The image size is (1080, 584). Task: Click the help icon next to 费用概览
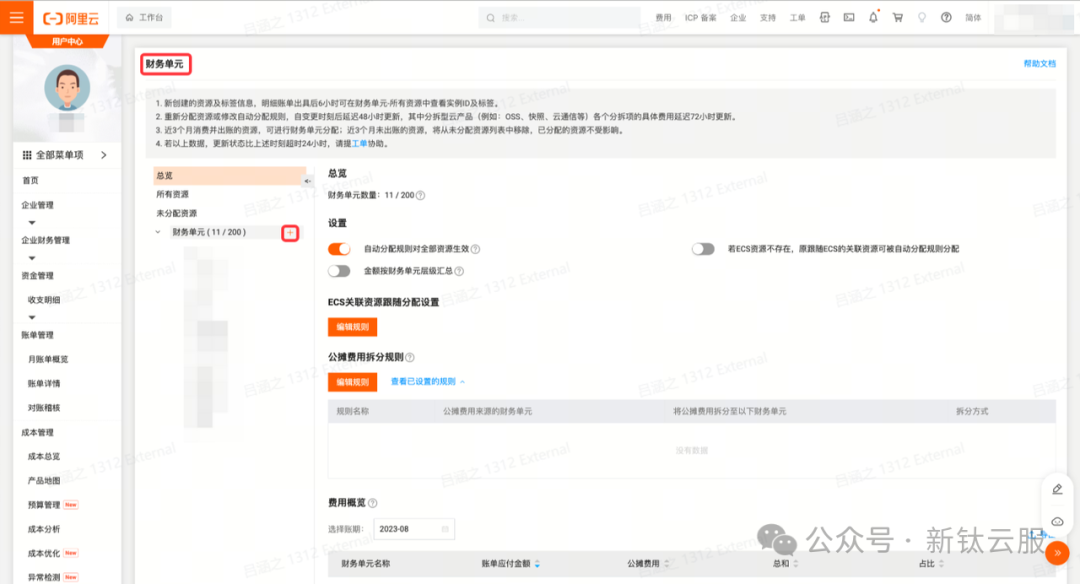[373, 503]
